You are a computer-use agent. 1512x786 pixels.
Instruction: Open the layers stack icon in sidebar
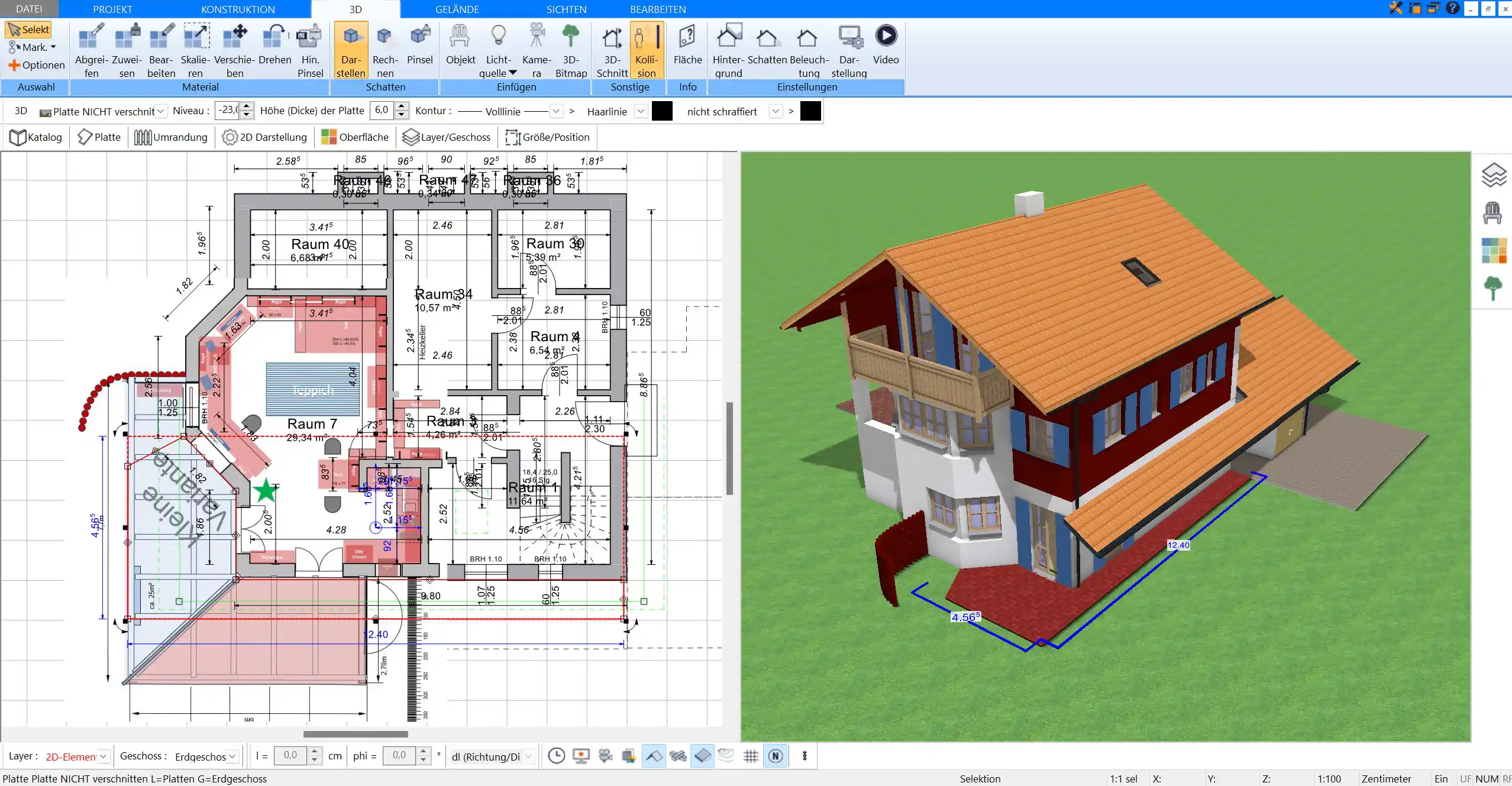(x=1493, y=175)
